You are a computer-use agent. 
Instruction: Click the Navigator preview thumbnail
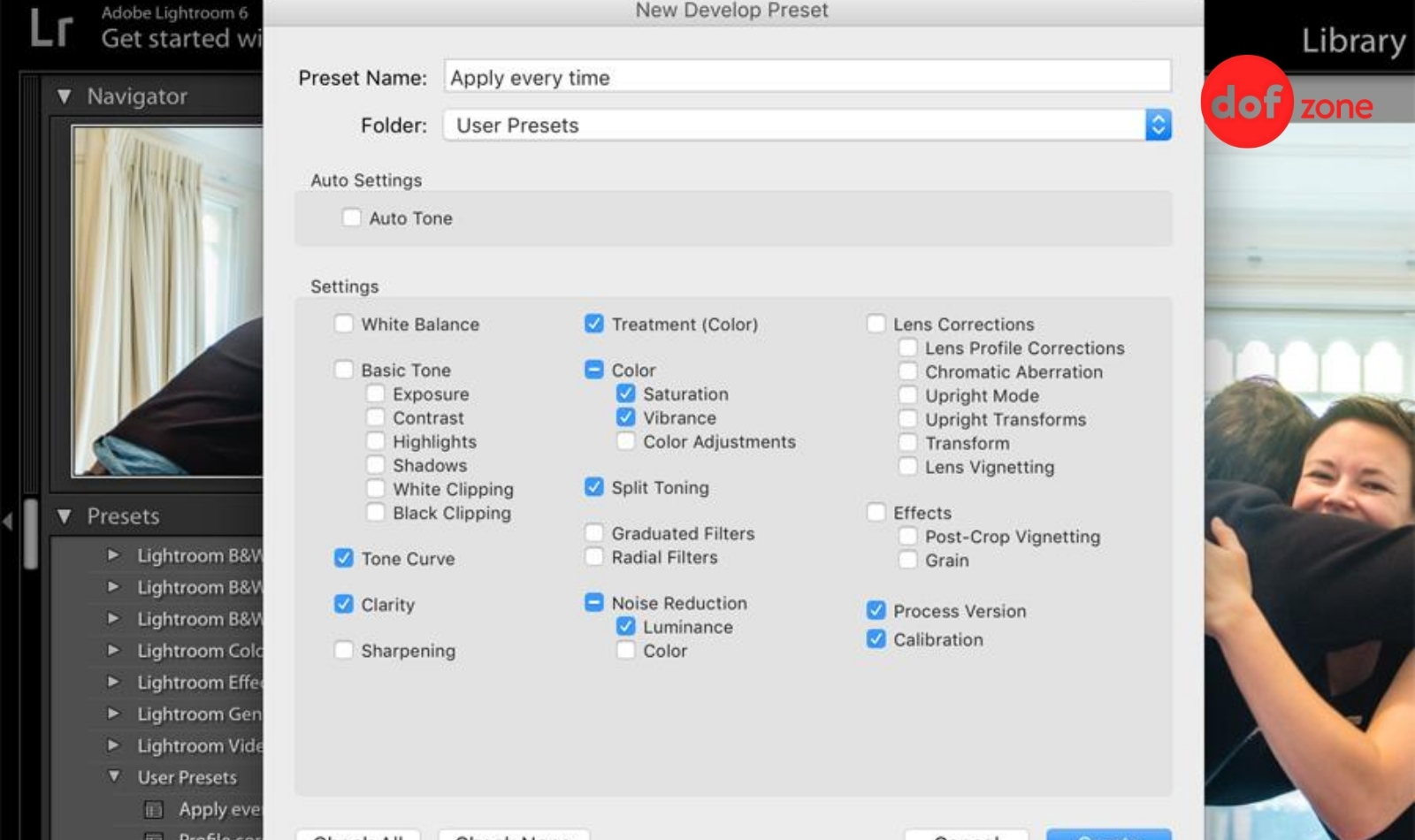click(x=168, y=301)
